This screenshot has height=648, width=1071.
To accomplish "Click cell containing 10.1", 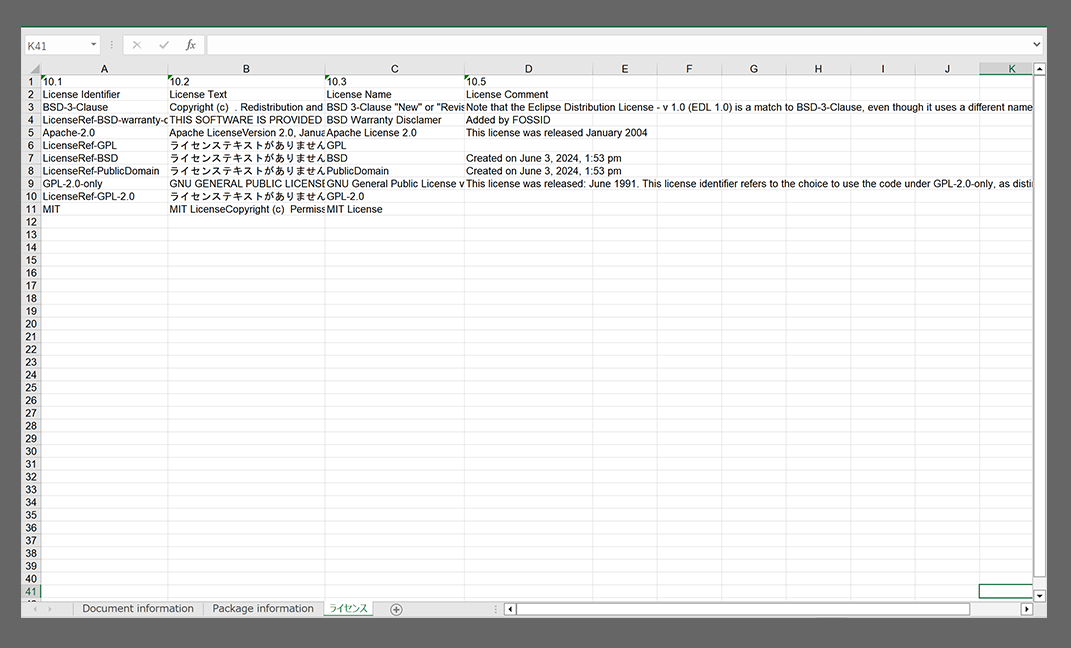I will (104, 81).
